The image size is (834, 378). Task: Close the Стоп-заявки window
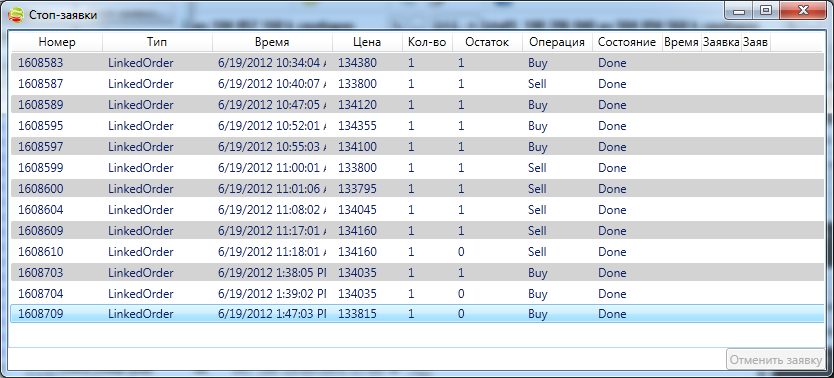[803, 10]
